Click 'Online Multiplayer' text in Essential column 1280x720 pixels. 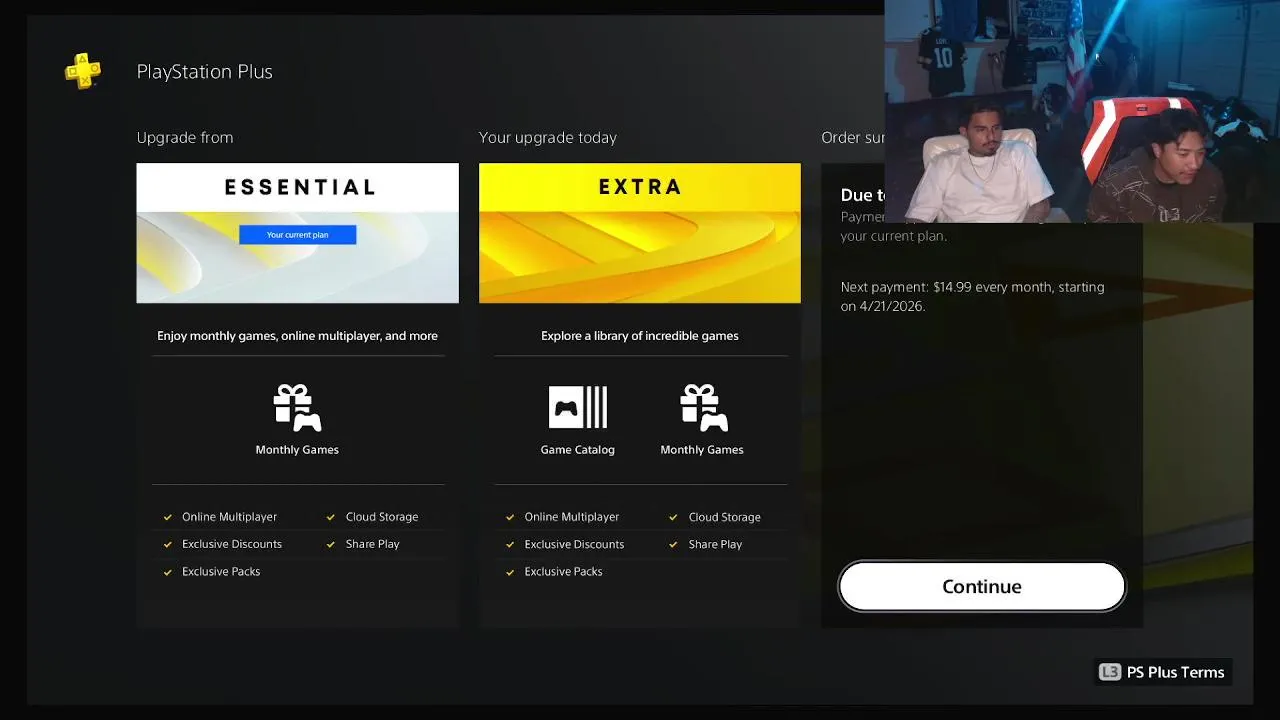coord(229,517)
